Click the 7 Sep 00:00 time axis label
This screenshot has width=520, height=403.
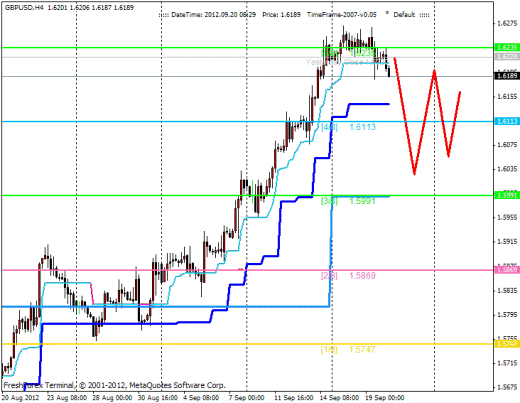(246, 398)
